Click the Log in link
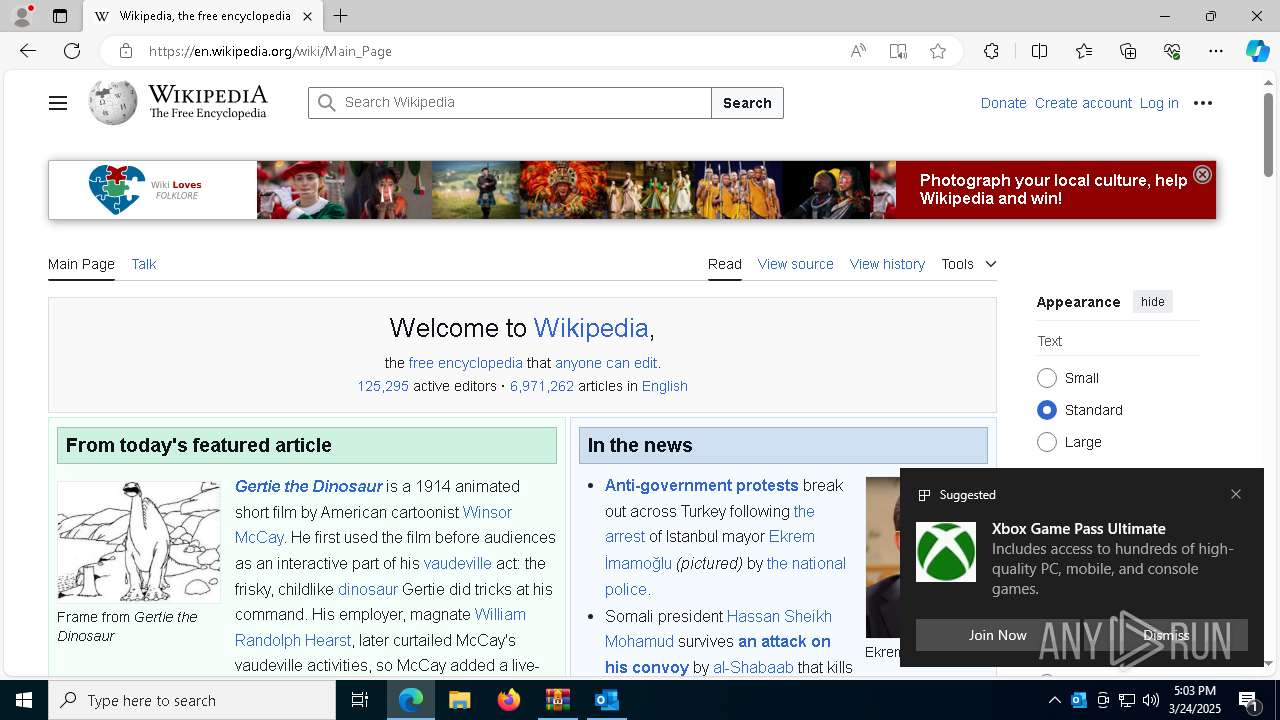1280x720 pixels. (x=1159, y=103)
